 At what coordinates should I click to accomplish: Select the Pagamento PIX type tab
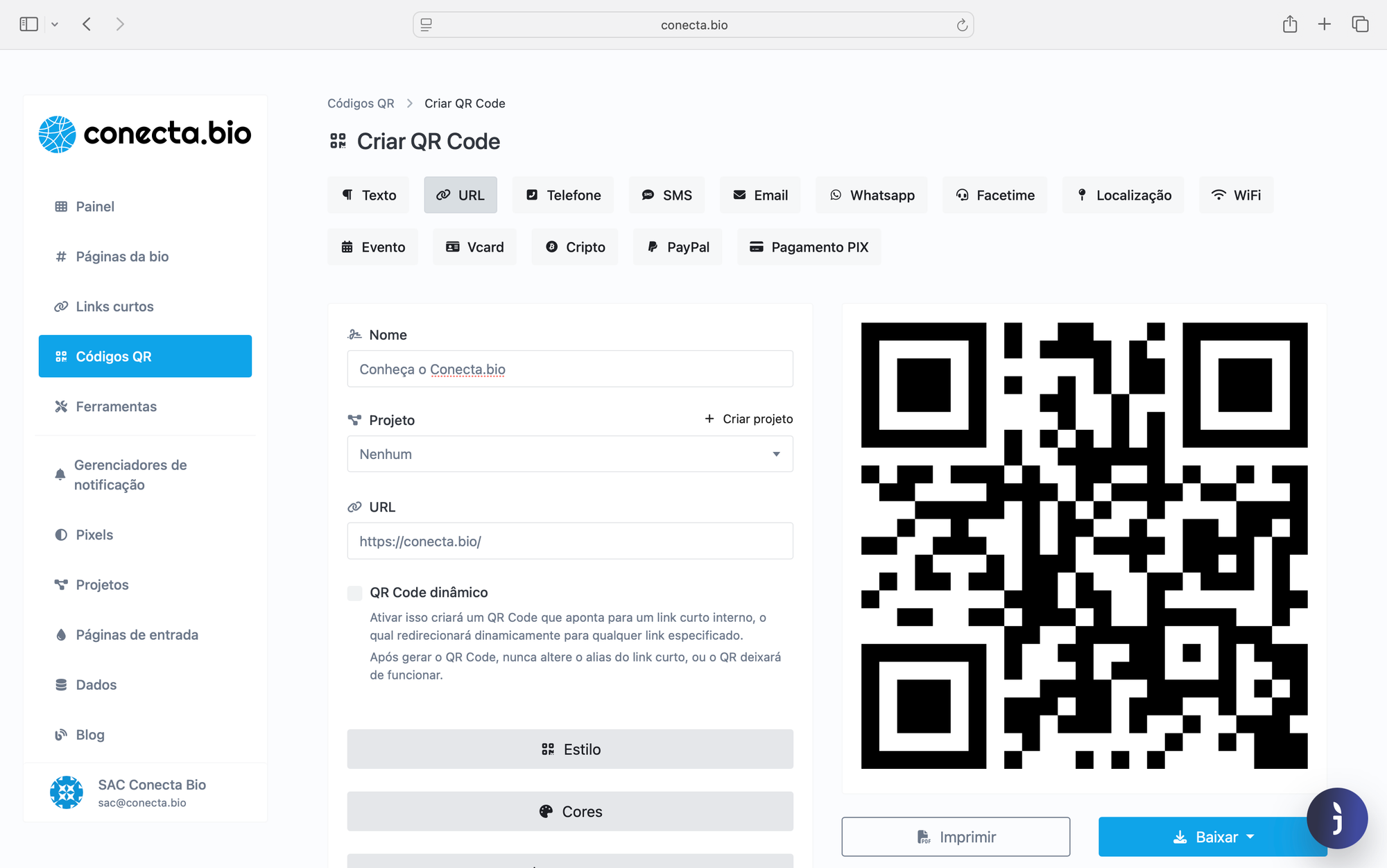(809, 248)
